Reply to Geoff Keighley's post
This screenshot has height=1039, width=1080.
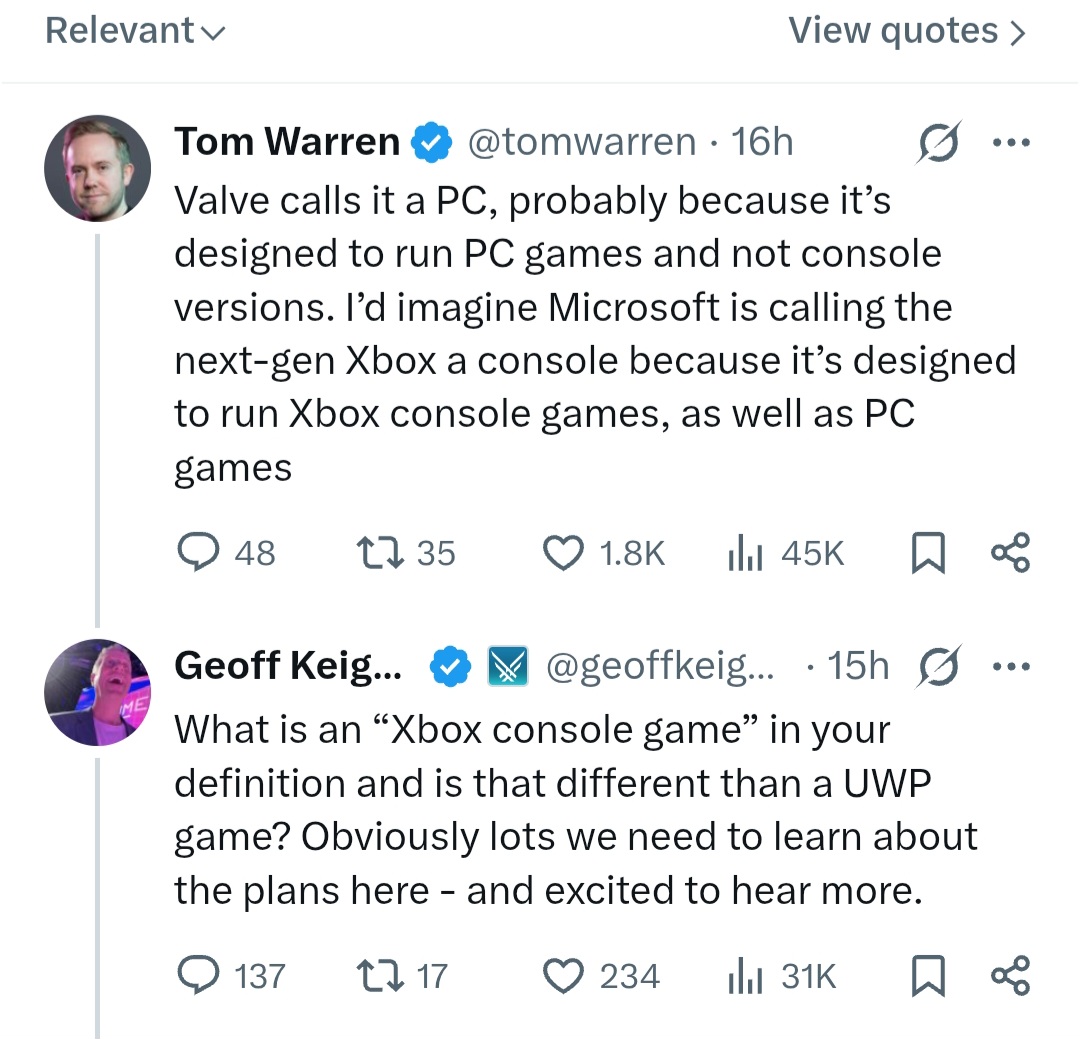(x=198, y=975)
